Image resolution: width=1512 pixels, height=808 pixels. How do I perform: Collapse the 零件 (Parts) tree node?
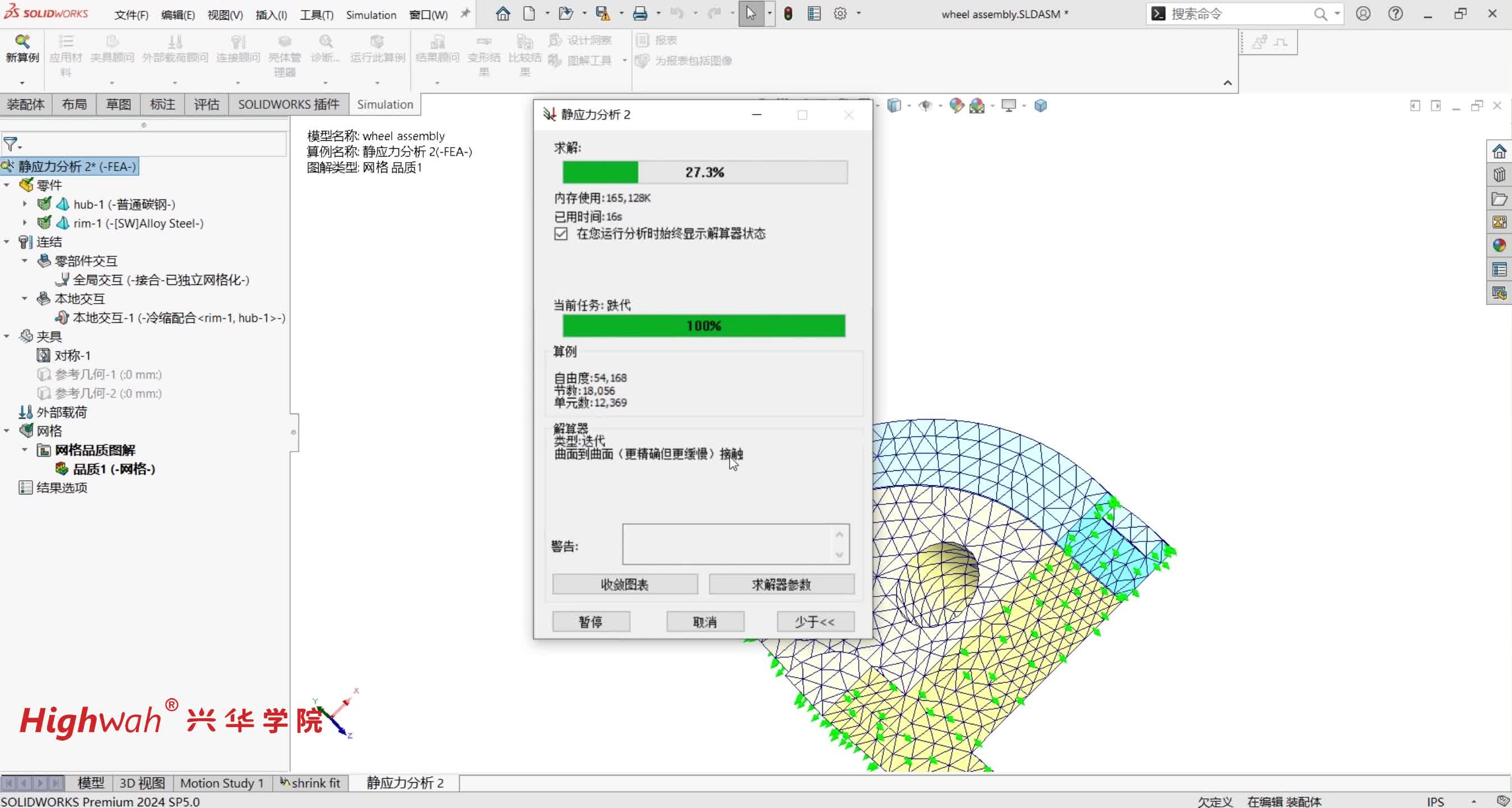(x=7, y=185)
